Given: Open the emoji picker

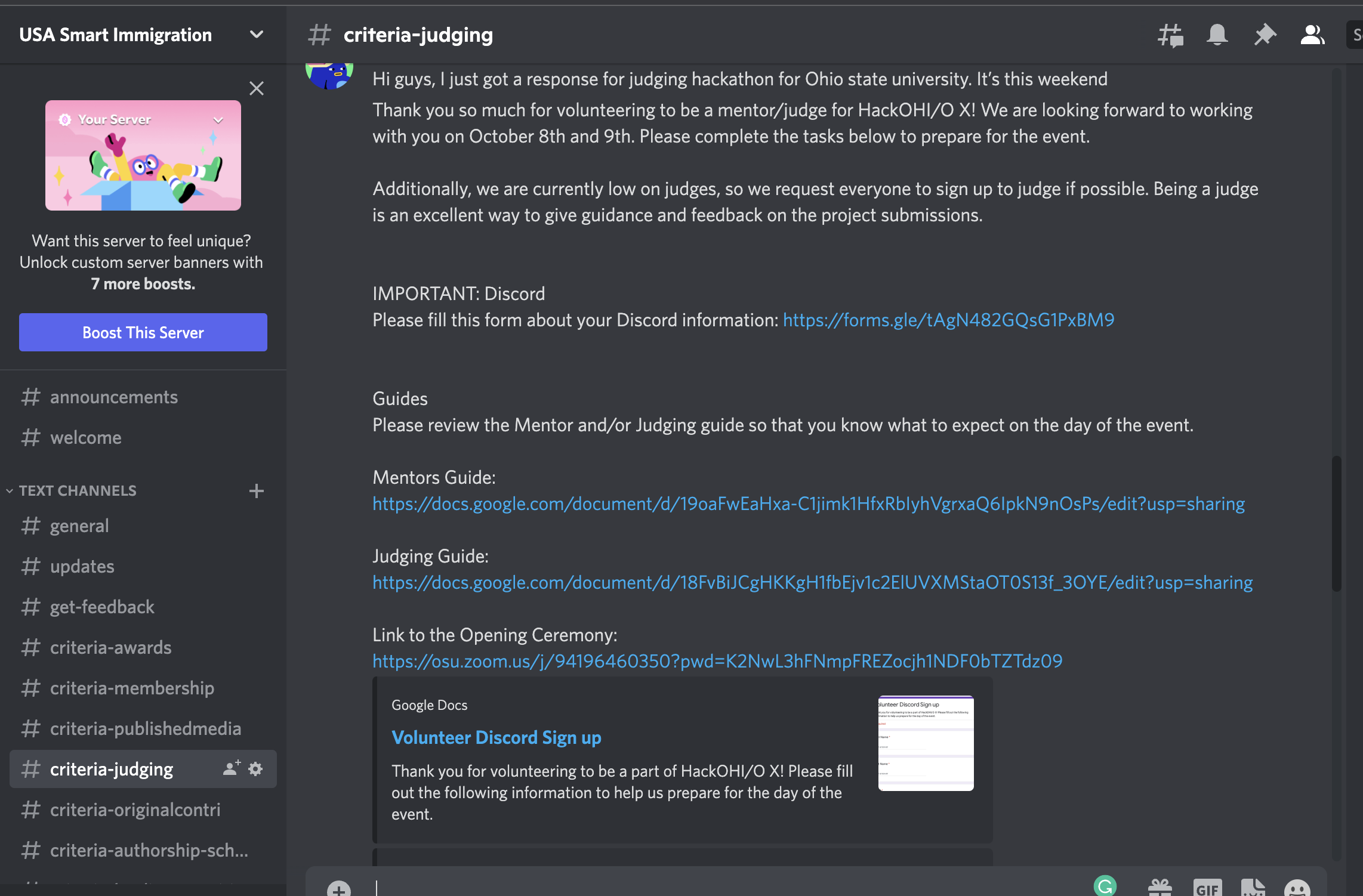Looking at the screenshot, I should [1297, 889].
